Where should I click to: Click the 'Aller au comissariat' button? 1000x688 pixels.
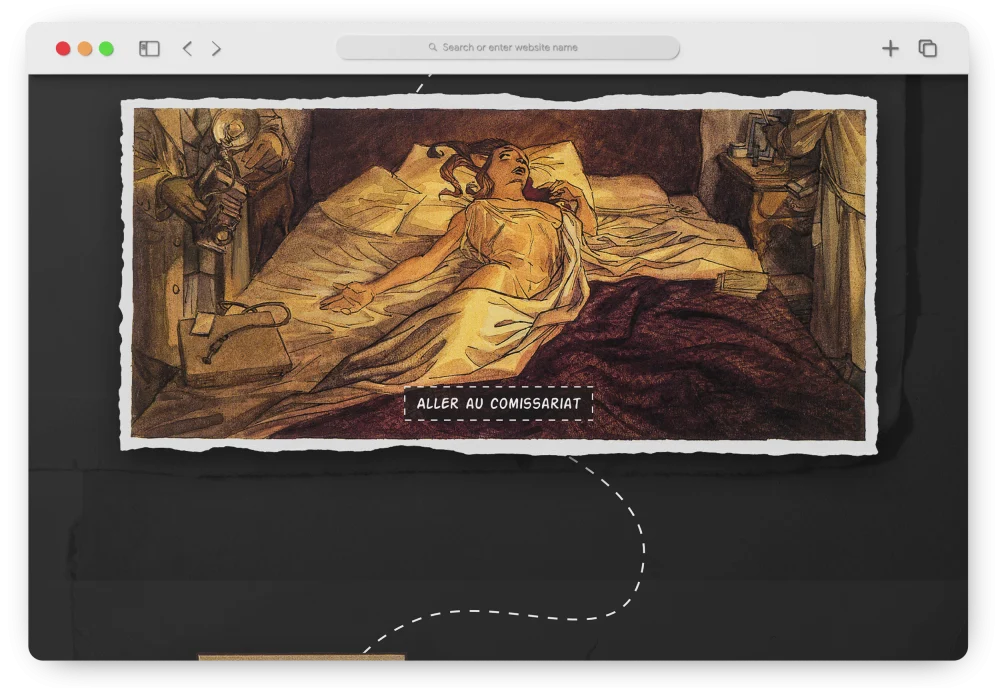[x=499, y=403]
